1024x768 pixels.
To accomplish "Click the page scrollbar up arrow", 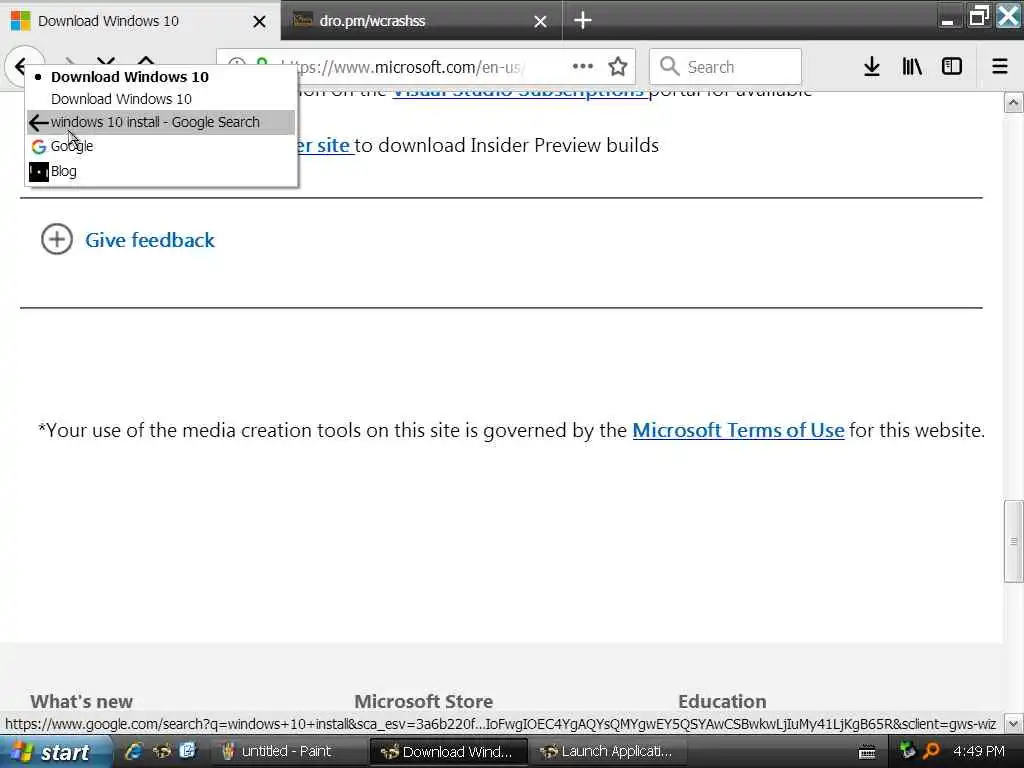I will tap(1014, 103).
